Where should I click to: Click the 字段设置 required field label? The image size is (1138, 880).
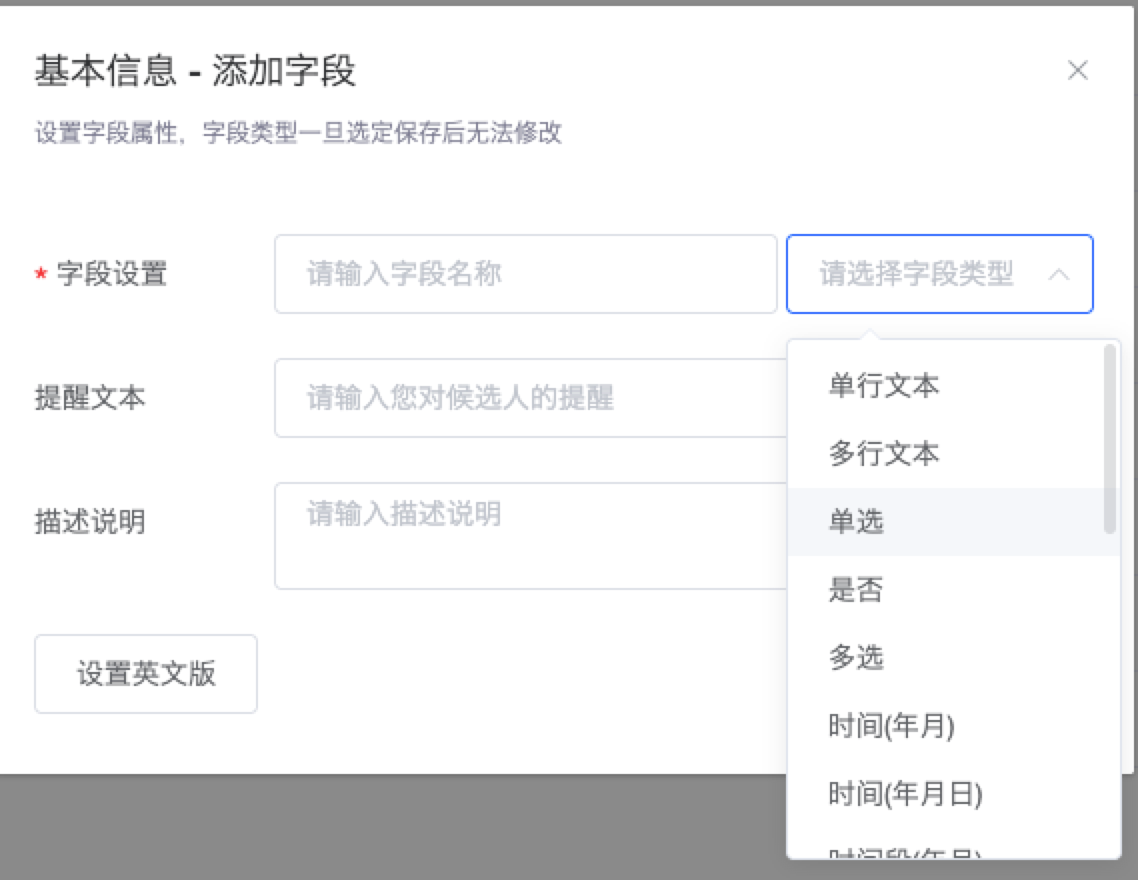tap(111, 274)
